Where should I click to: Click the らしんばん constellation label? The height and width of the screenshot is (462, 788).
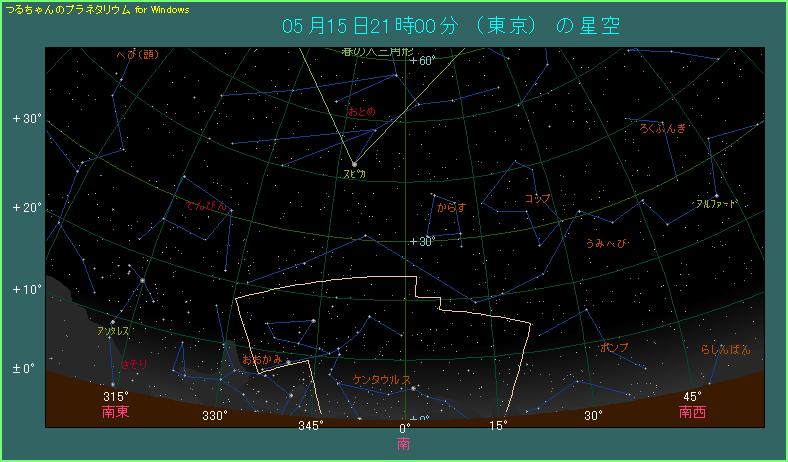(725, 349)
